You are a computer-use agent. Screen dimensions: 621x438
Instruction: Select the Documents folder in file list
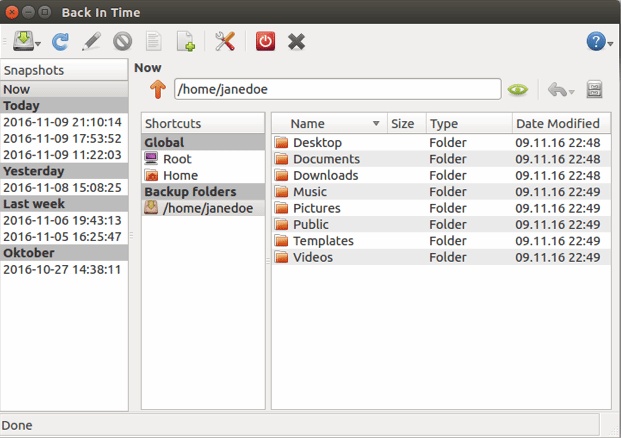tap(326, 159)
